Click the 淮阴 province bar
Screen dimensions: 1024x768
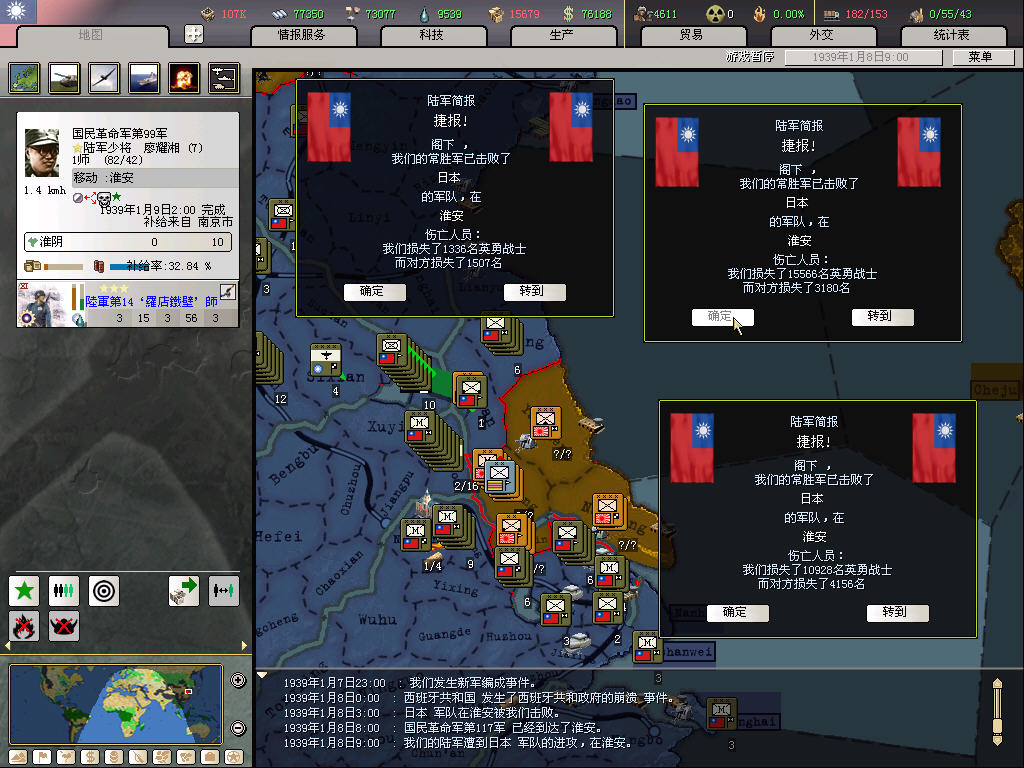click(128, 242)
